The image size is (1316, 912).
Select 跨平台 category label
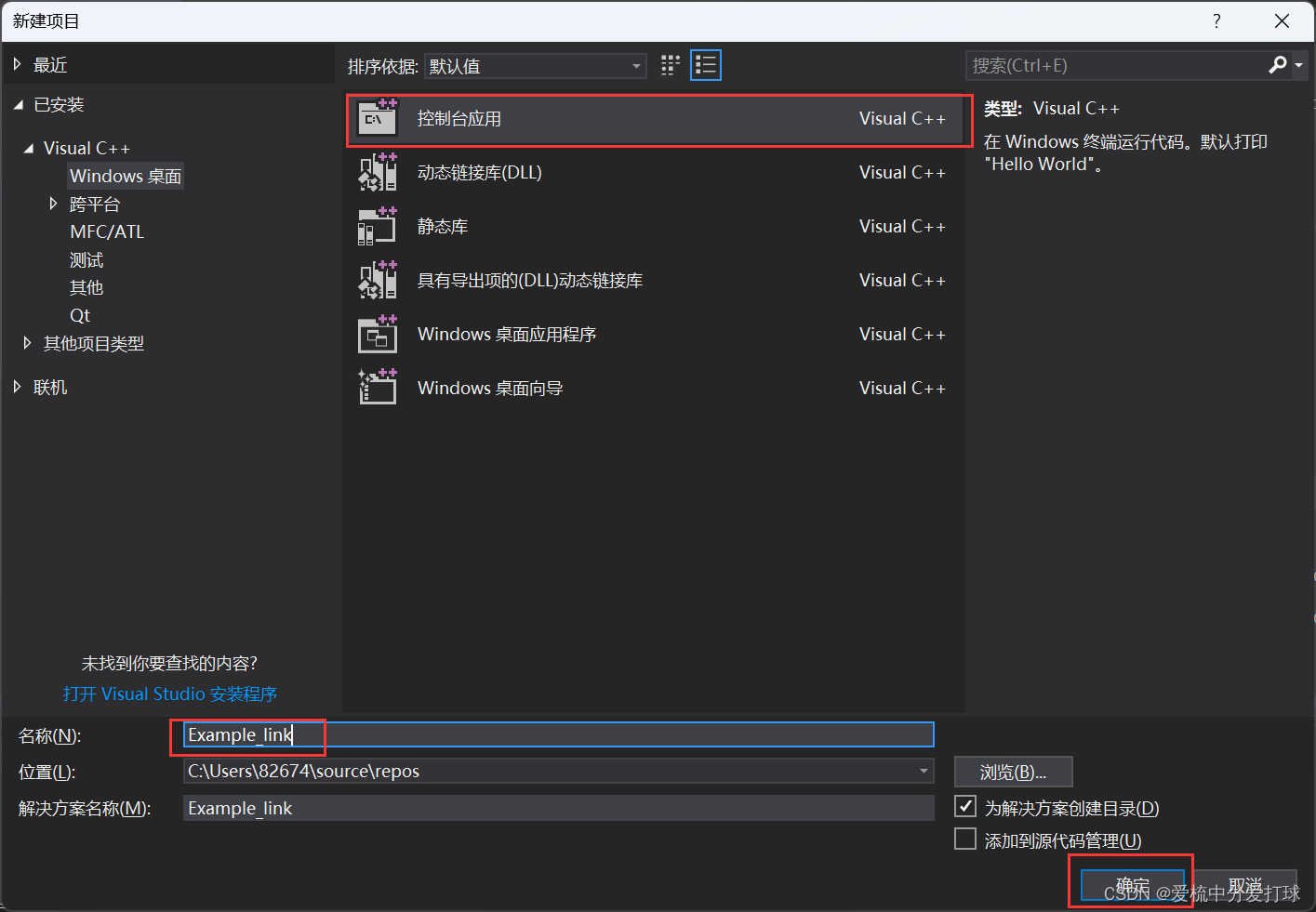[x=95, y=204]
